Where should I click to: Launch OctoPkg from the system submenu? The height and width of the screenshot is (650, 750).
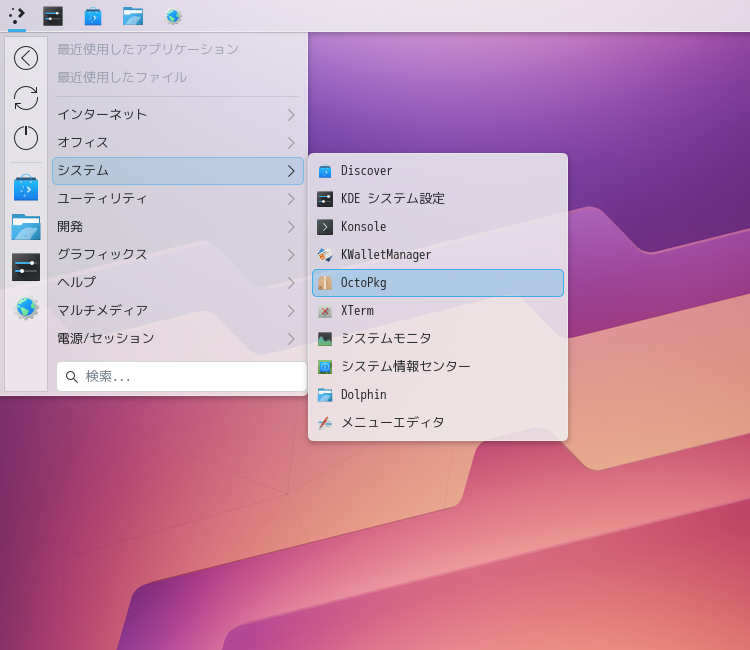[437, 283]
